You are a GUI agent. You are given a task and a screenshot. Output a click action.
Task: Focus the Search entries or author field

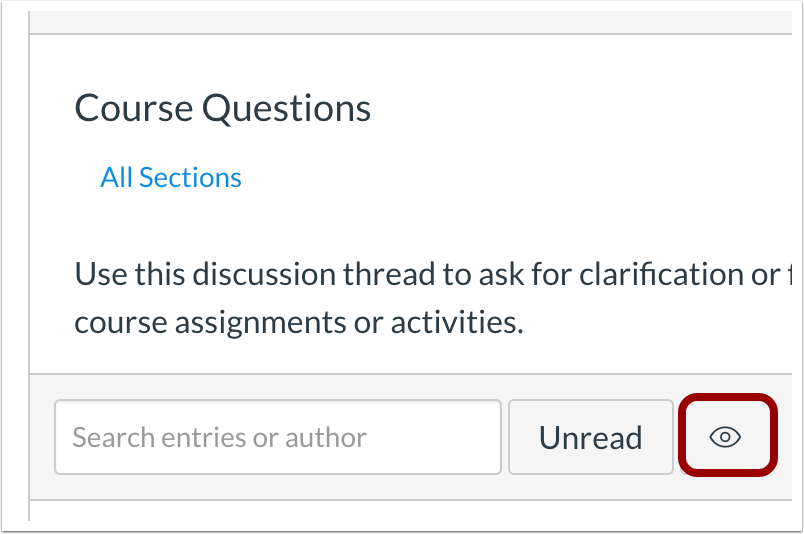pos(277,437)
